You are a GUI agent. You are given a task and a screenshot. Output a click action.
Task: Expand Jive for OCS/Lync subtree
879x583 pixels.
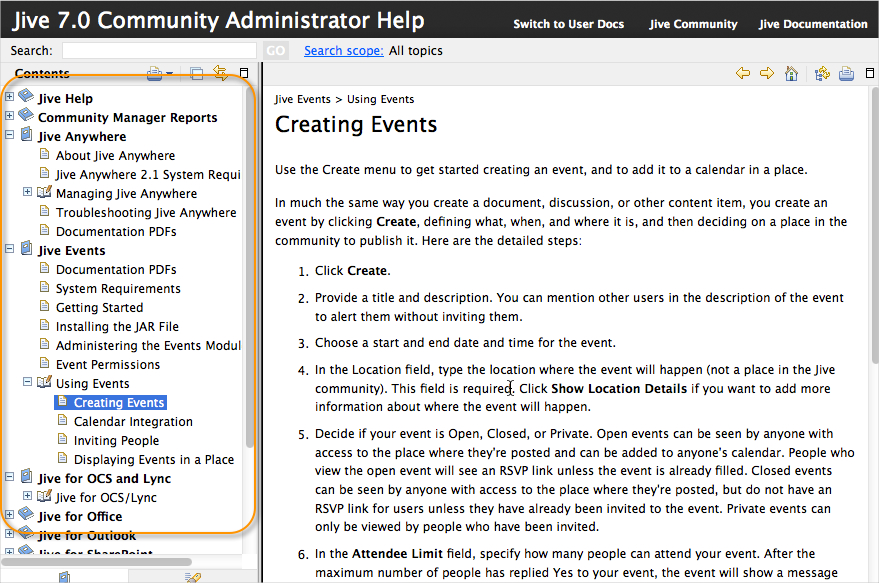tap(27, 496)
